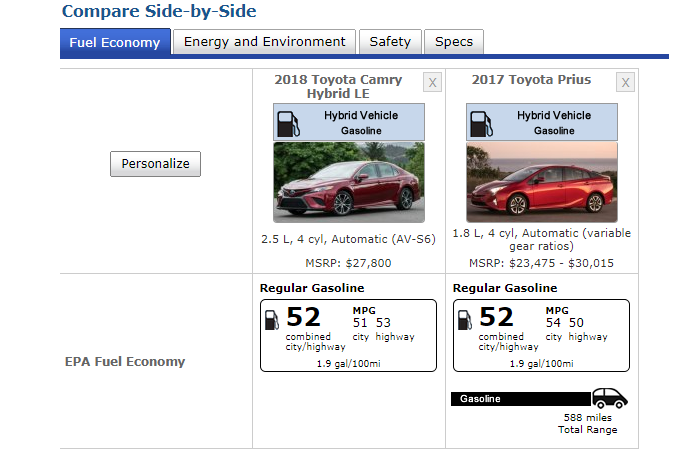
Task: Select the Specs tab
Action: tap(454, 42)
